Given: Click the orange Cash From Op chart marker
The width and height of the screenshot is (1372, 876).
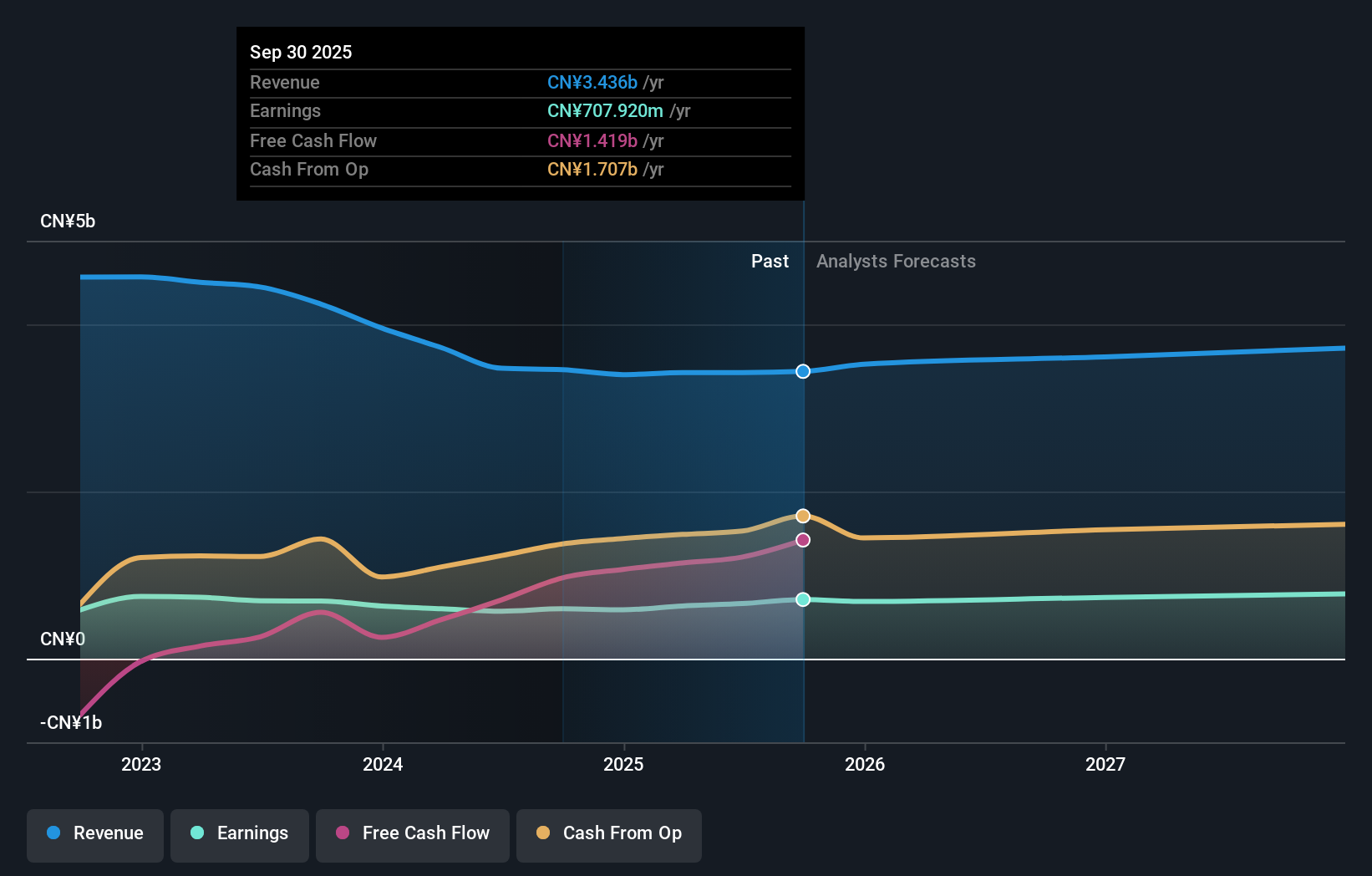Looking at the screenshot, I should 802,516.
